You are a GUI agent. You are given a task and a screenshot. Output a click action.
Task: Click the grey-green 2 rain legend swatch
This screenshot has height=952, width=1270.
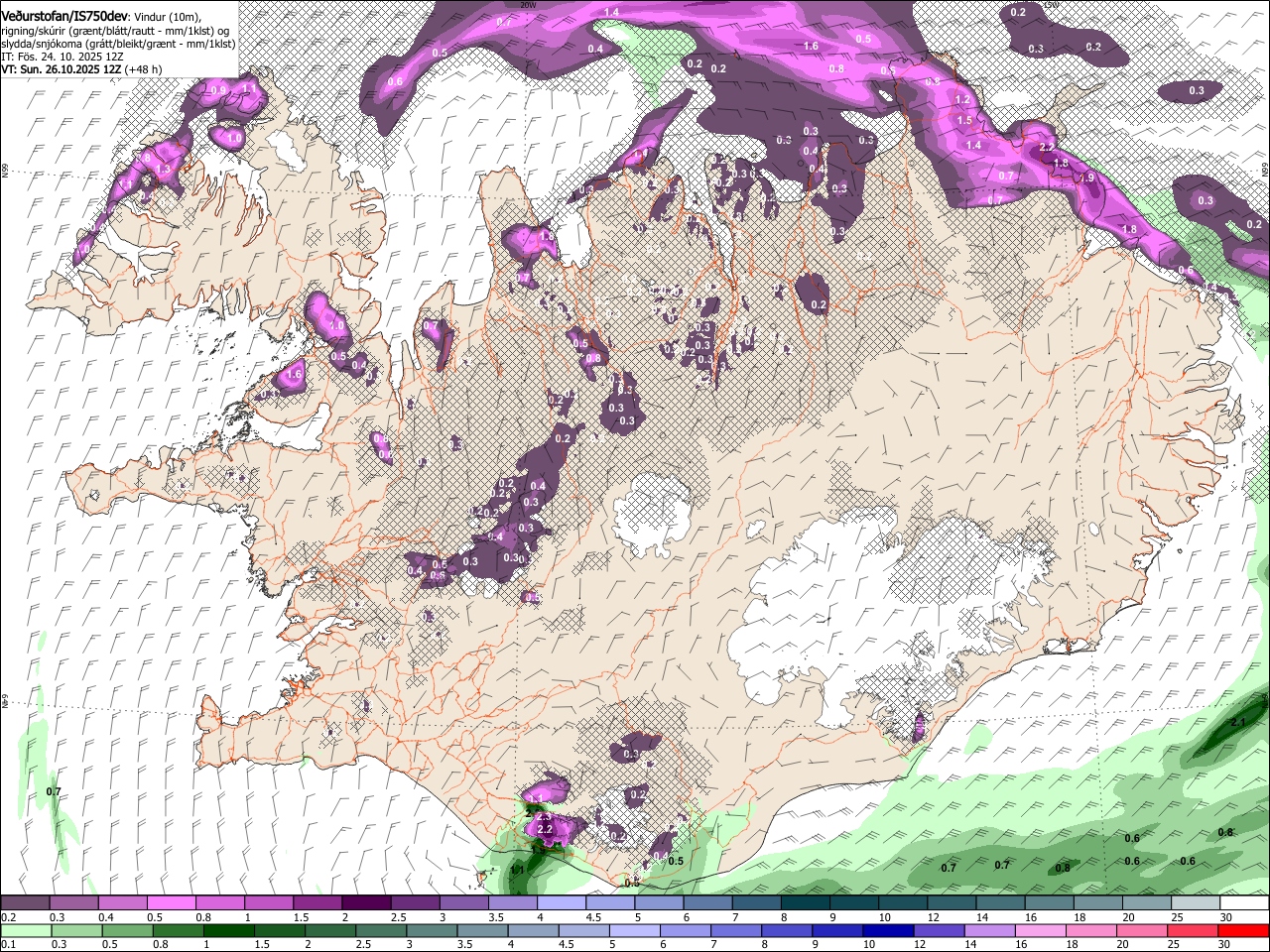click(x=331, y=930)
